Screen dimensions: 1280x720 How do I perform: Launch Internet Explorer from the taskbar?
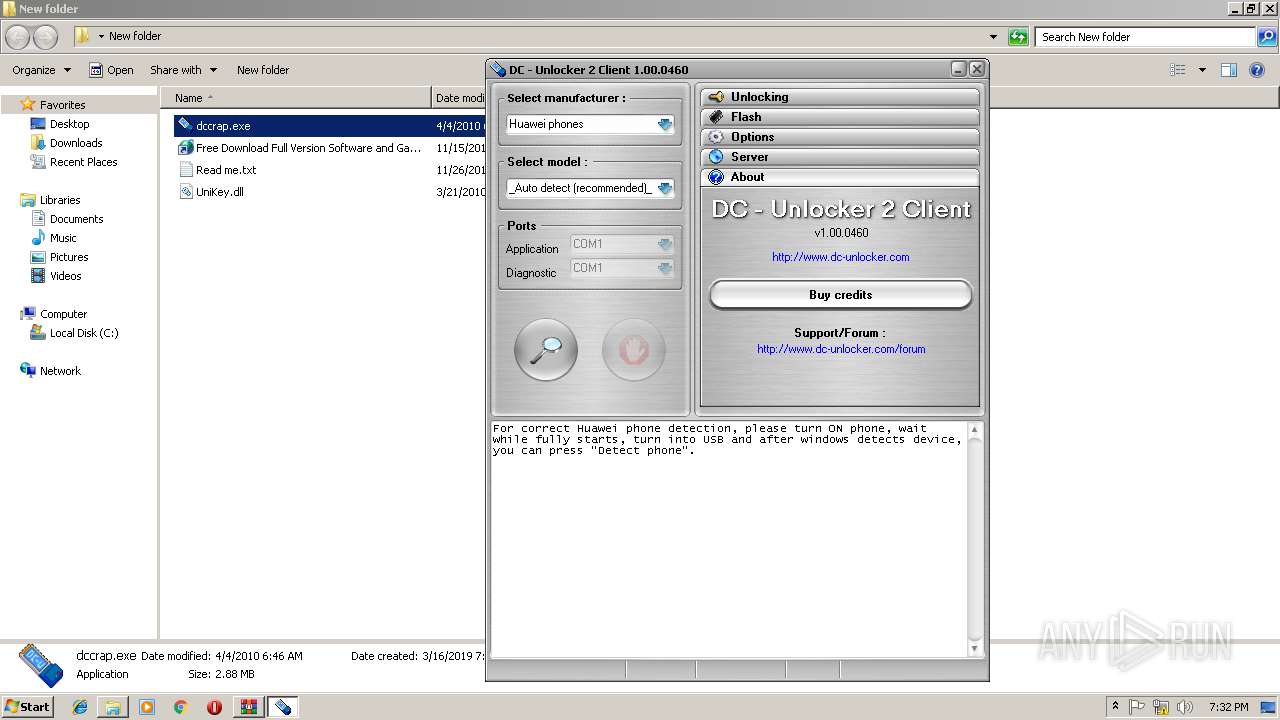tap(80, 707)
